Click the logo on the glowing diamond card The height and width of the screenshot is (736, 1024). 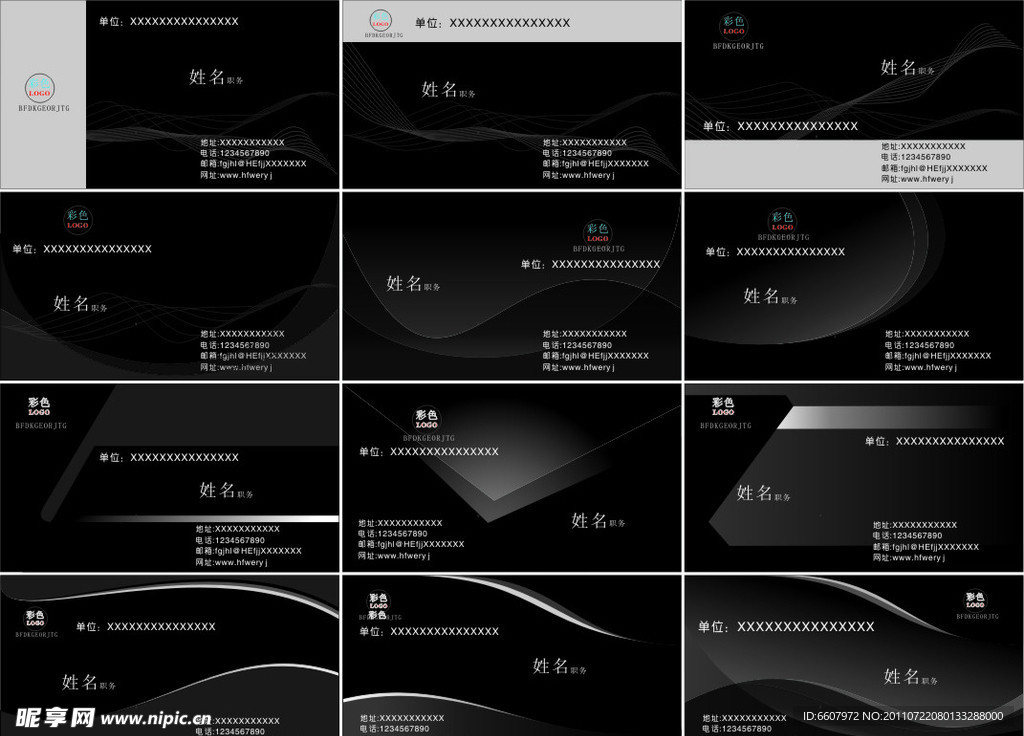pyautogui.click(x=426, y=419)
